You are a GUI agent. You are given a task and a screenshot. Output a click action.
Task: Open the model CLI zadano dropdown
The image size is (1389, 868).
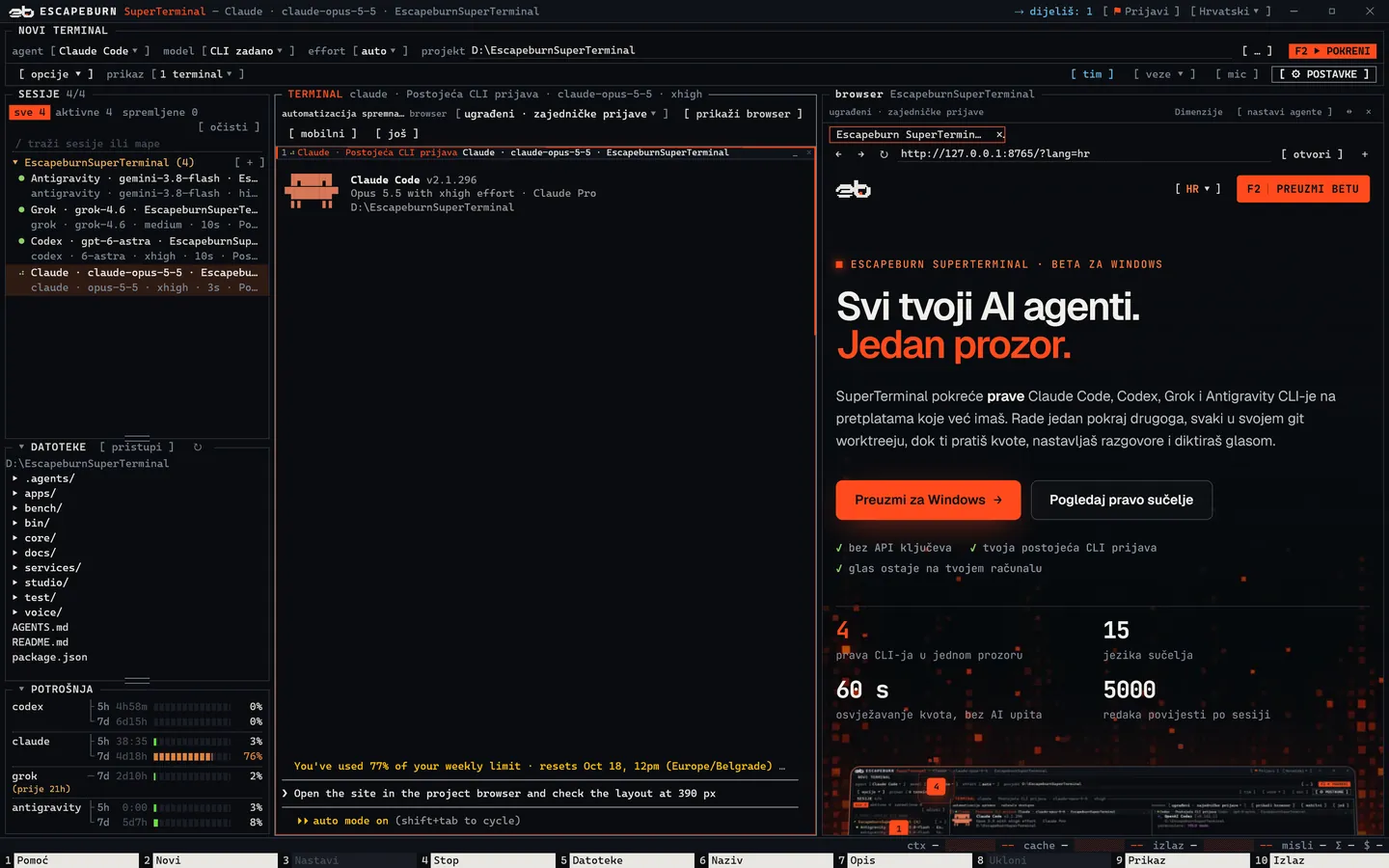click(248, 51)
